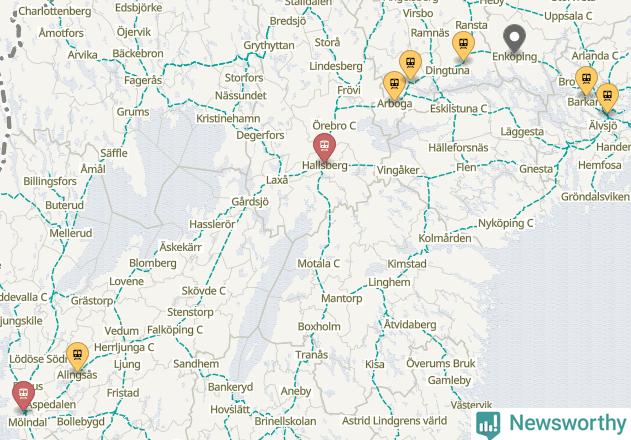Click the Falköping C station label

[x=175, y=330]
